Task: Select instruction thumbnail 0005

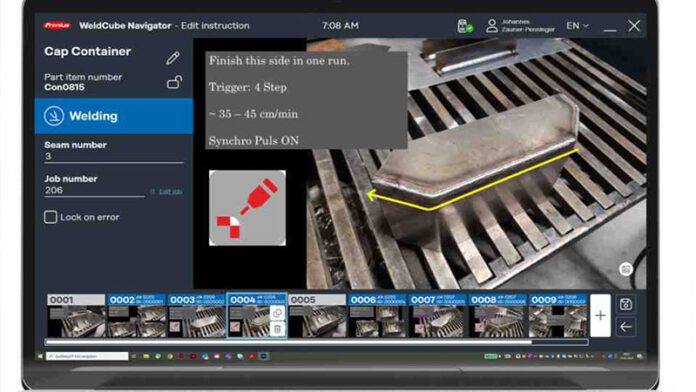Action: (x=317, y=316)
